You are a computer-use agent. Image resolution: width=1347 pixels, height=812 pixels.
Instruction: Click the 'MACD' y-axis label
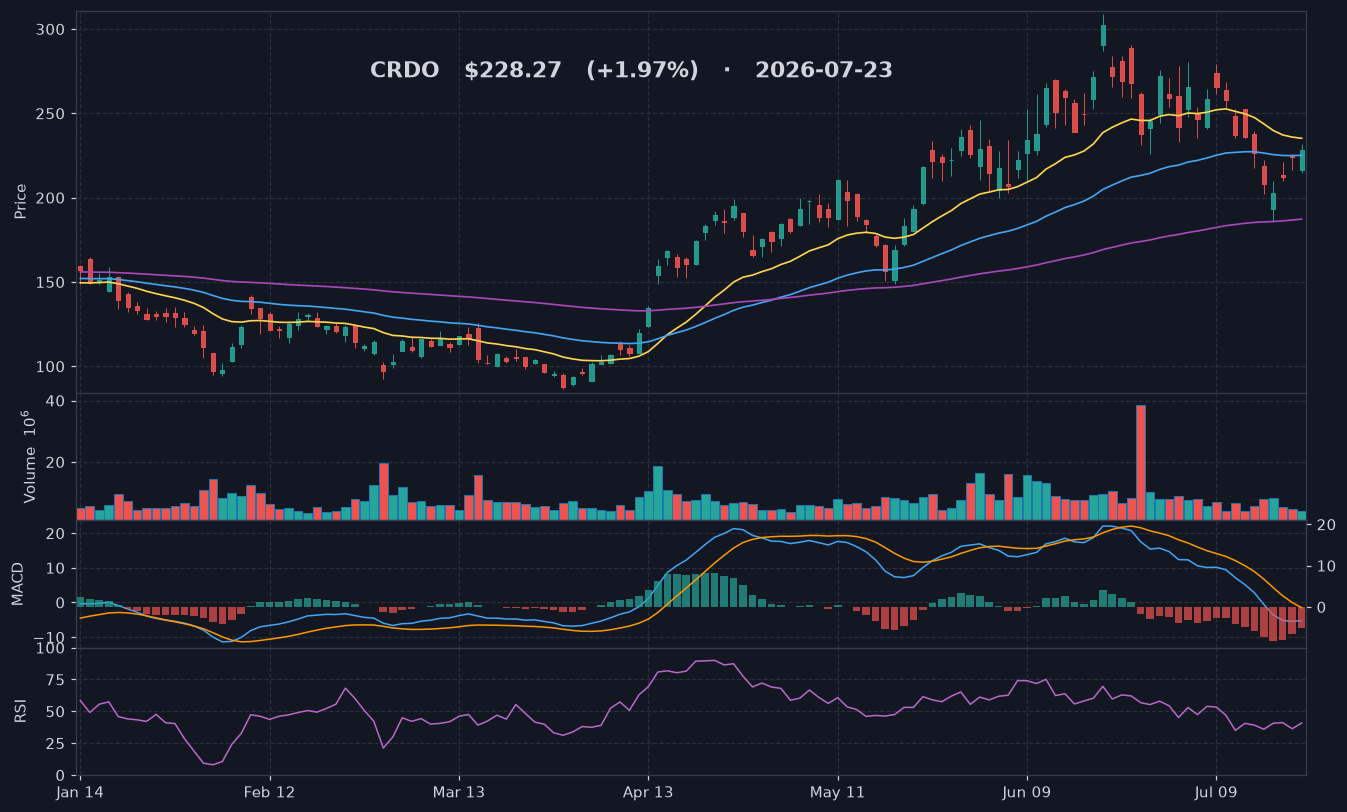tap(17, 583)
